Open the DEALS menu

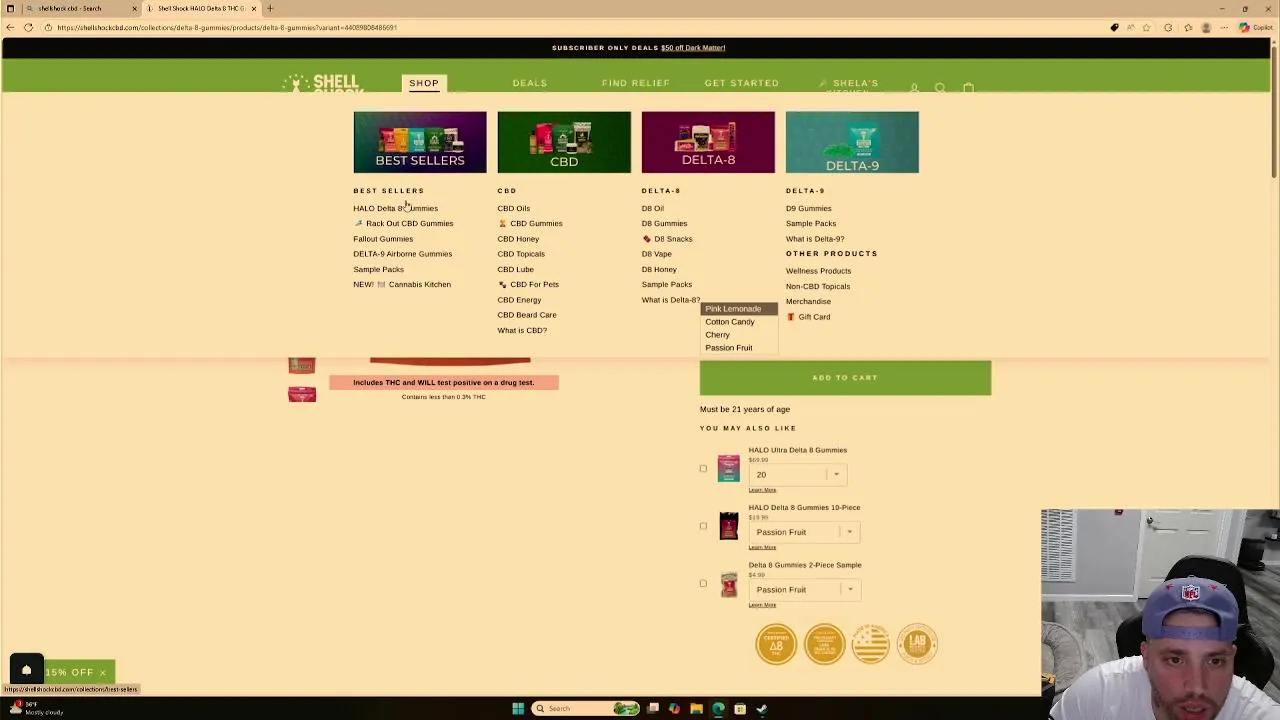[x=530, y=83]
